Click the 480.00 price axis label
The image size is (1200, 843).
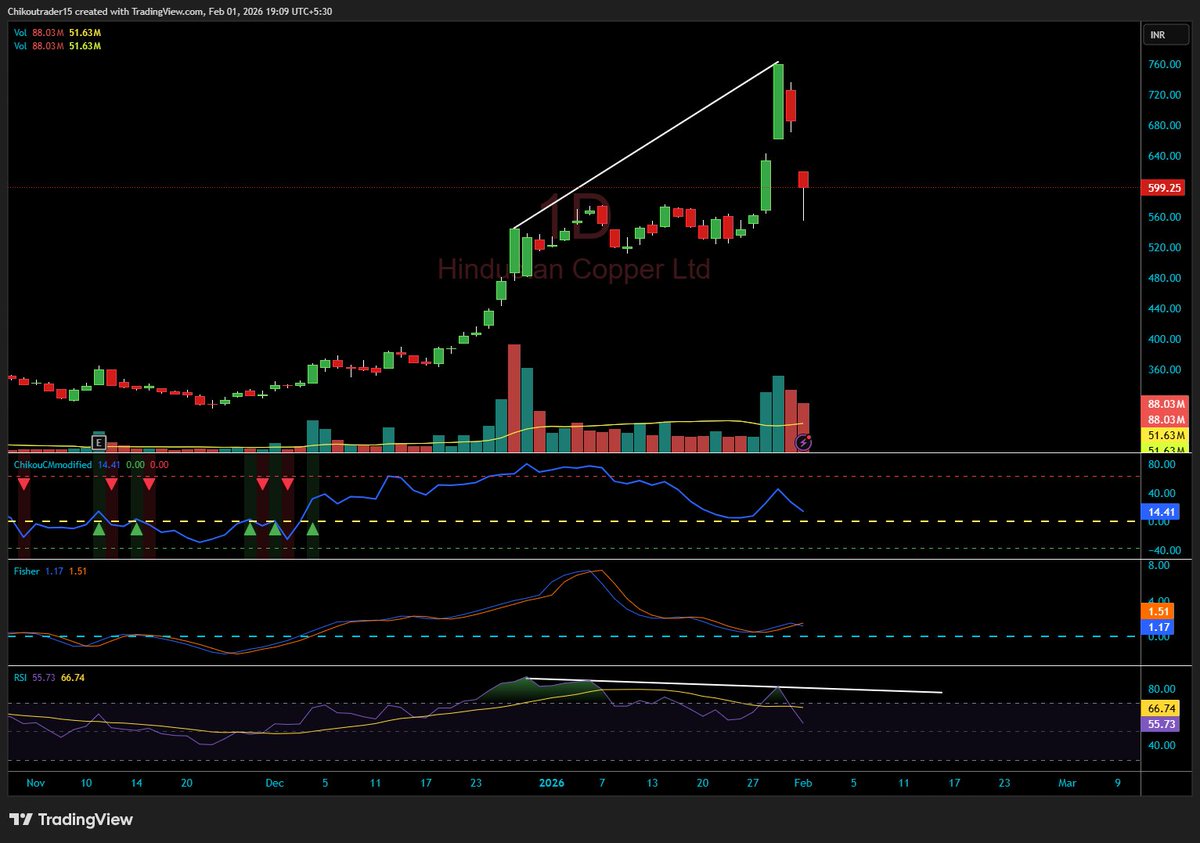coord(1166,278)
